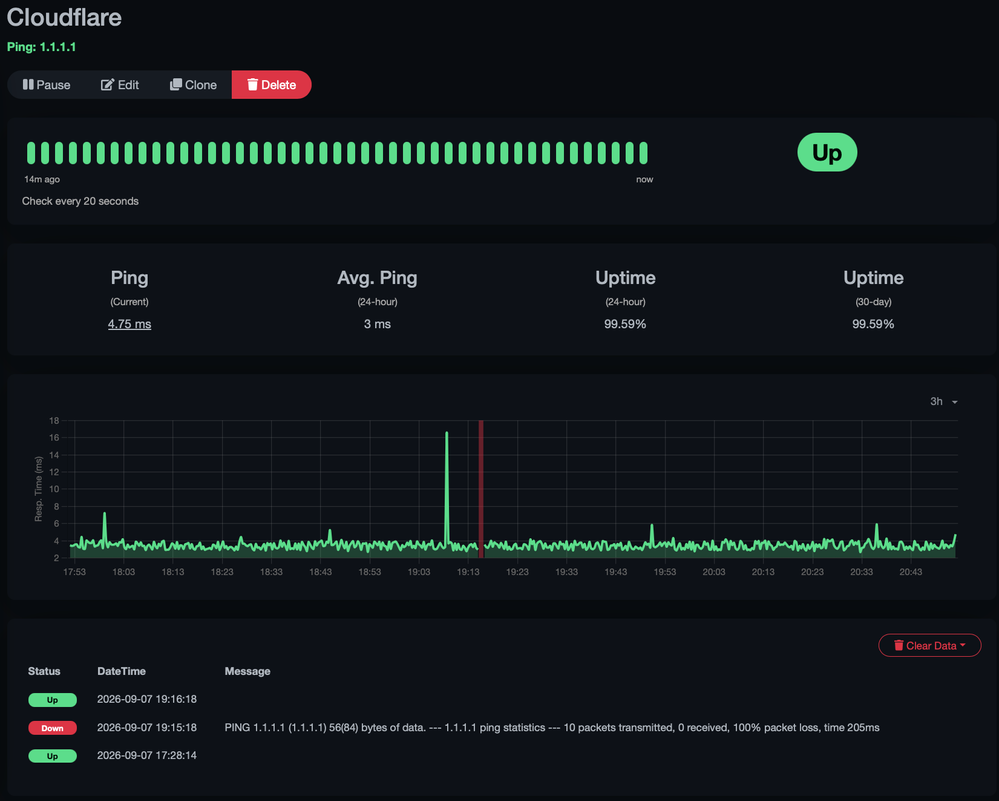Image resolution: width=999 pixels, height=801 pixels.
Task: Click the 24-hour uptime 99.59% value
Action: (x=625, y=324)
